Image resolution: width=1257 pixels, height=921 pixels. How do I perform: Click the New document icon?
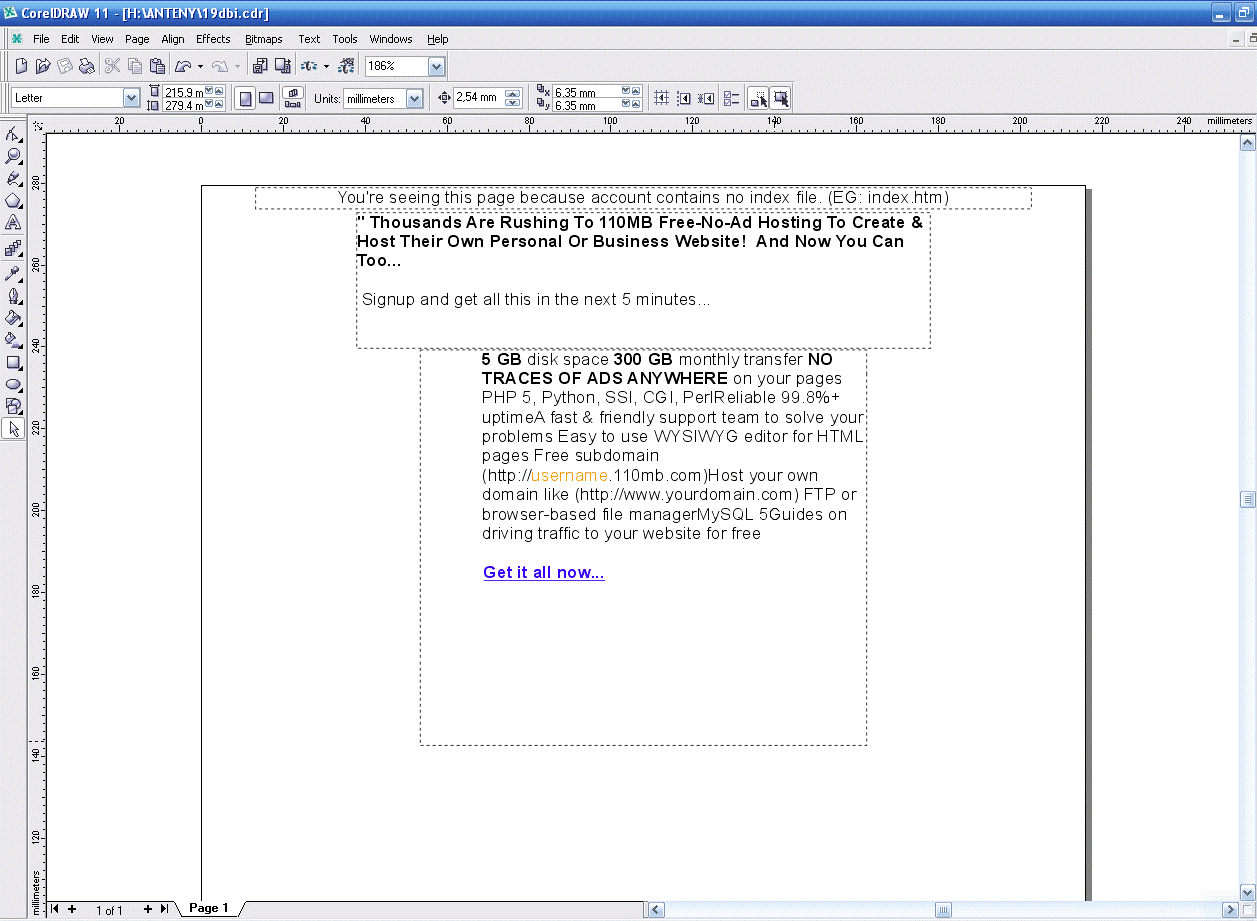[21, 66]
